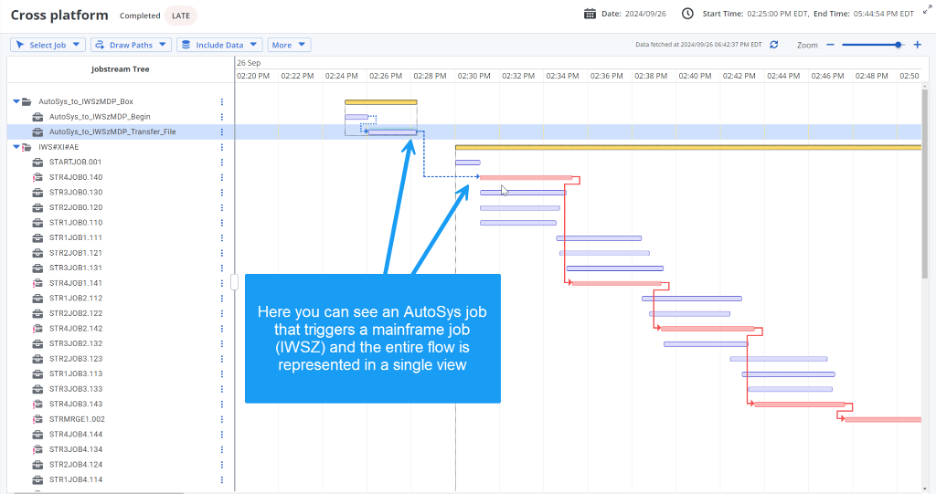The image size is (936, 494).
Task: Select the AutoSys_to_IWSzMDP_Begin tree row
Action: pyautogui.click(x=121, y=117)
